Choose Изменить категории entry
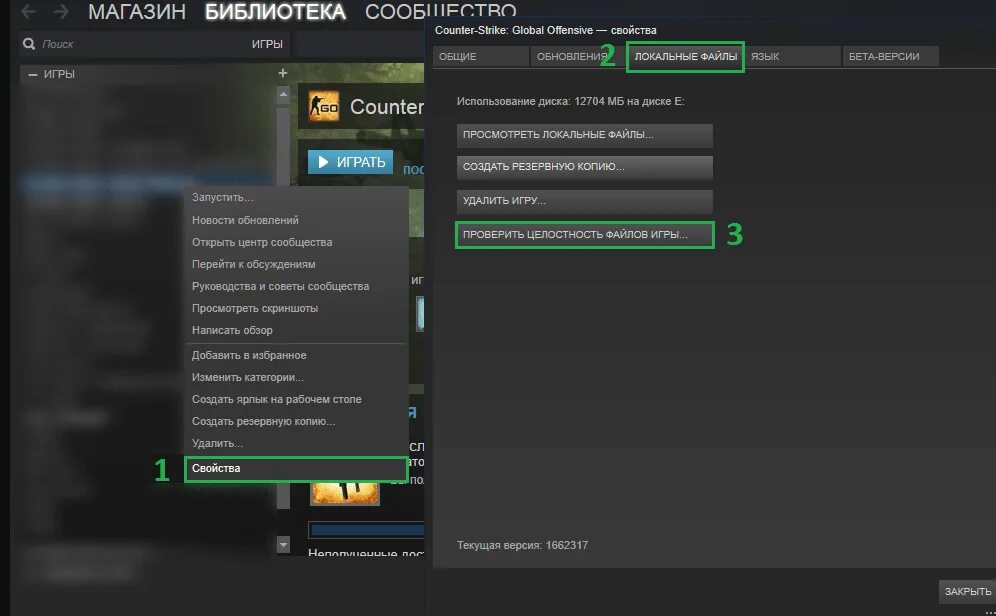996x616 pixels. (x=296, y=377)
